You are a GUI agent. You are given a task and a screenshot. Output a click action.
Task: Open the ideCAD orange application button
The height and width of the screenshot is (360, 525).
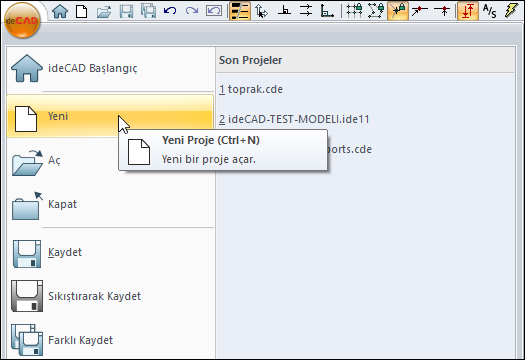[22, 20]
